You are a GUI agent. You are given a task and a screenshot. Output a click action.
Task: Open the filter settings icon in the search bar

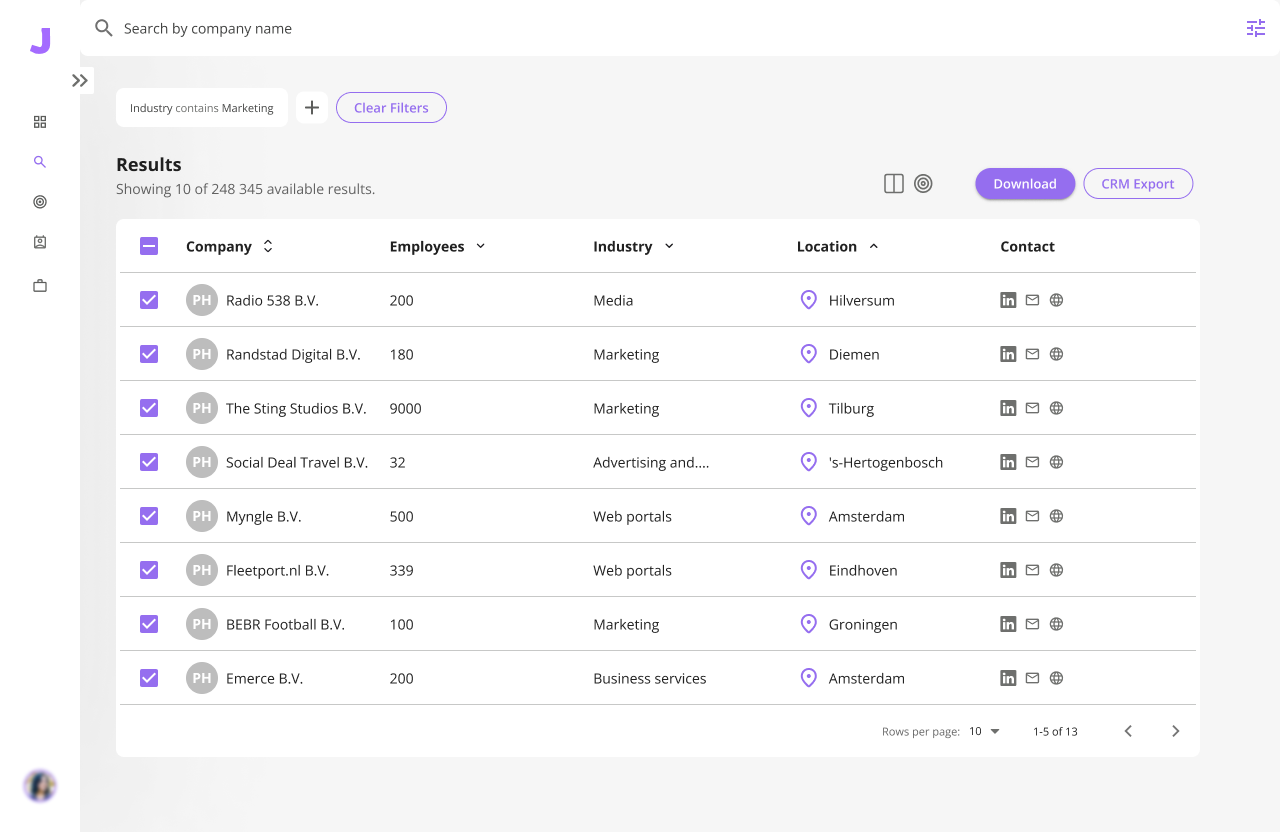point(1255,28)
